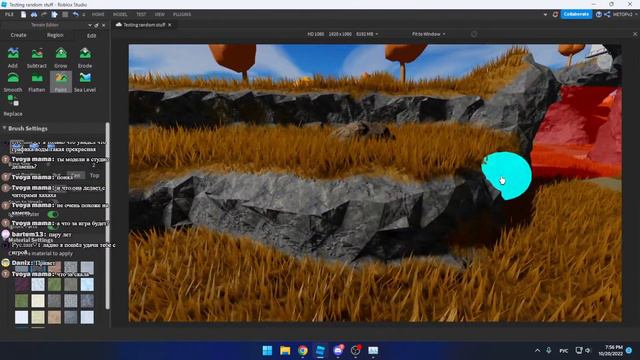Open the dropdown arrow left of the red refresh icon

tap(545, 14)
